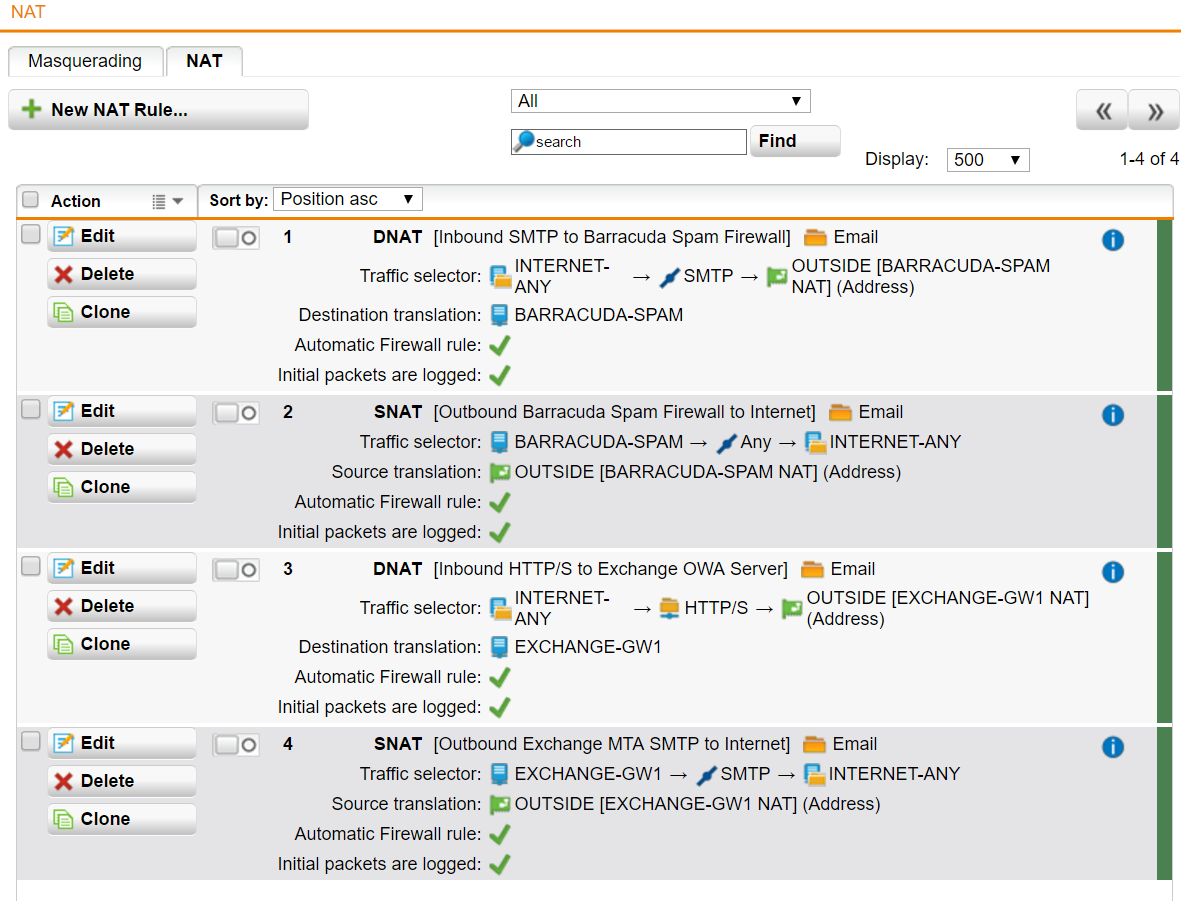This screenshot has width=1181, height=901.
Task: Click rule name Inbound HTTP/S to Exchange OWA Server
Action: click(610, 569)
